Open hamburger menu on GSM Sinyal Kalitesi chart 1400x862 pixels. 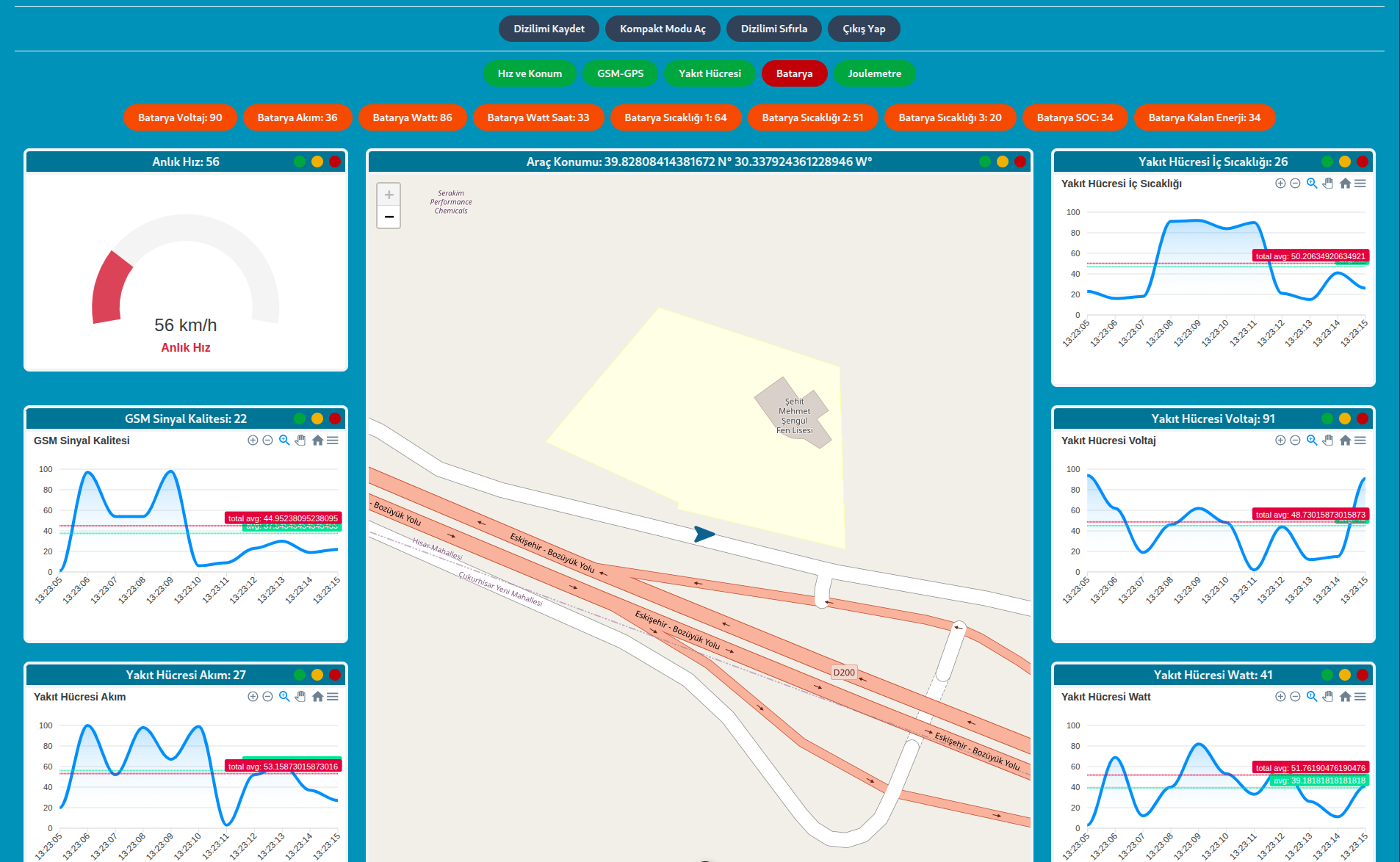coord(333,441)
